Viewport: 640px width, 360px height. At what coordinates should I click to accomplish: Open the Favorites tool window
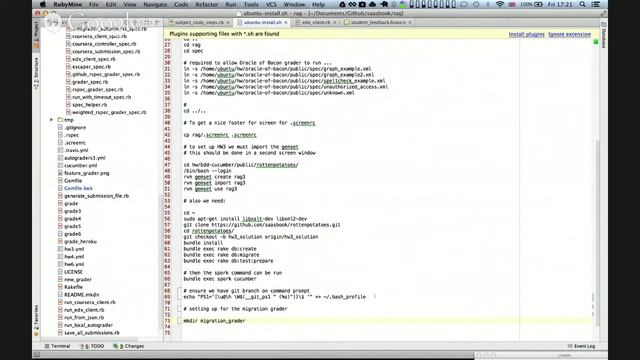pyautogui.click(x=36, y=320)
